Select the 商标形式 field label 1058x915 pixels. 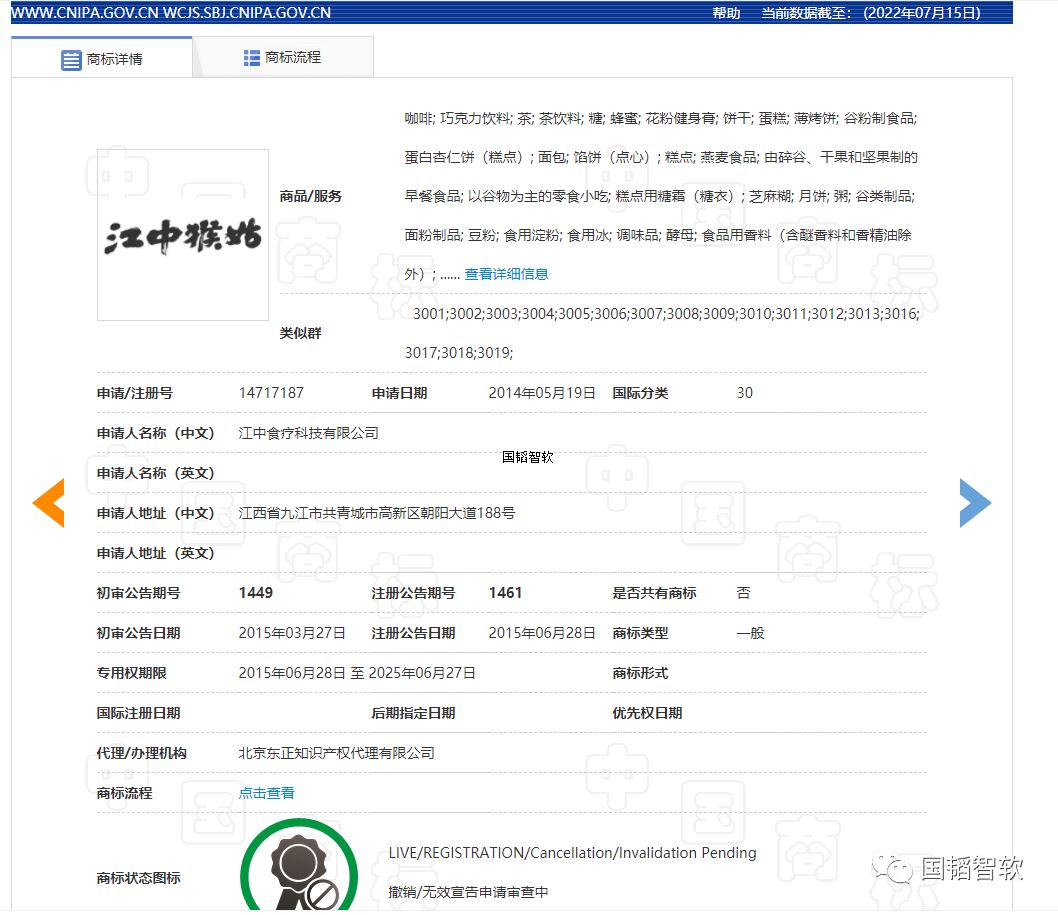(x=640, y=673)
